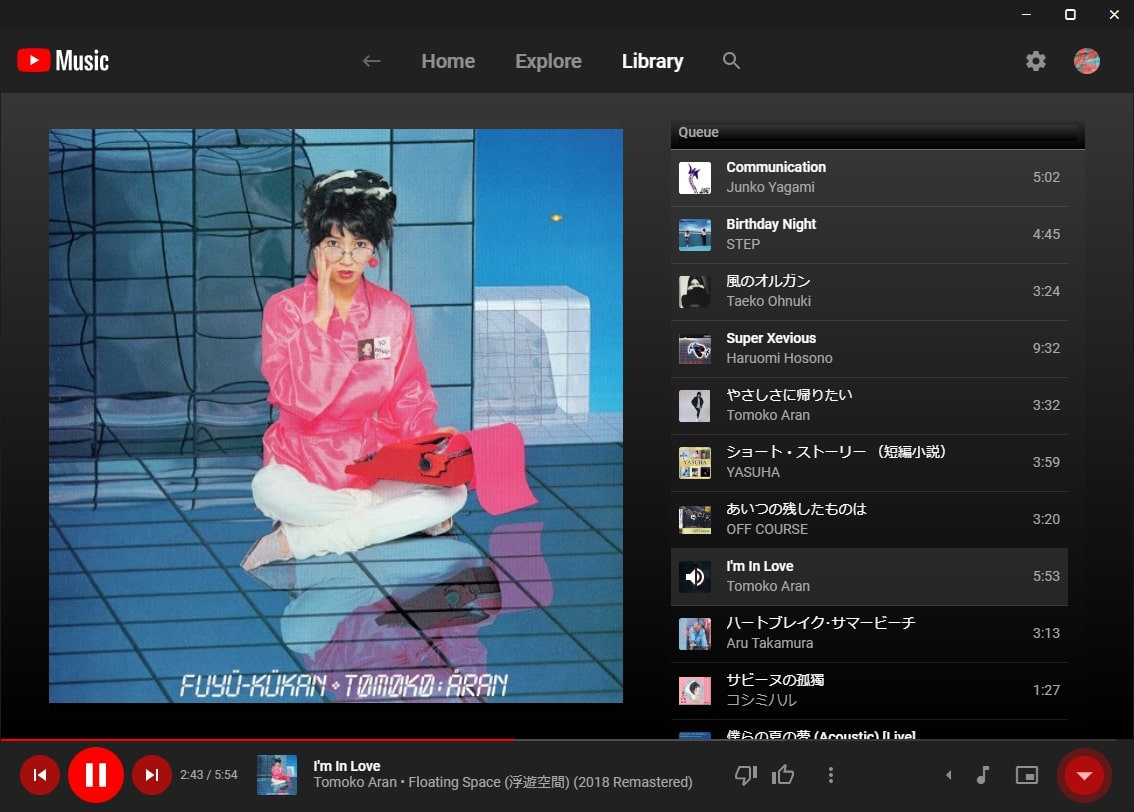Open the three-dot song options menu
This screenshot has width=1134, height=812.
click(830, 775)
